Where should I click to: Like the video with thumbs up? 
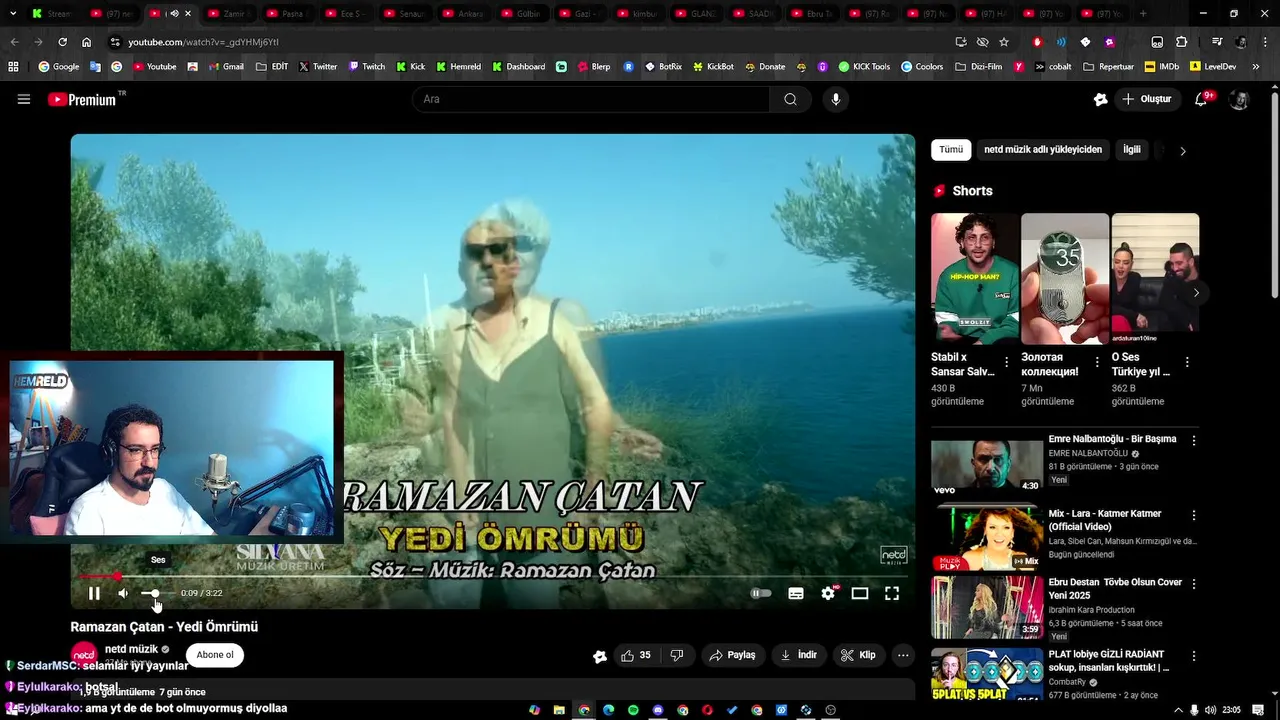point(635,655)
